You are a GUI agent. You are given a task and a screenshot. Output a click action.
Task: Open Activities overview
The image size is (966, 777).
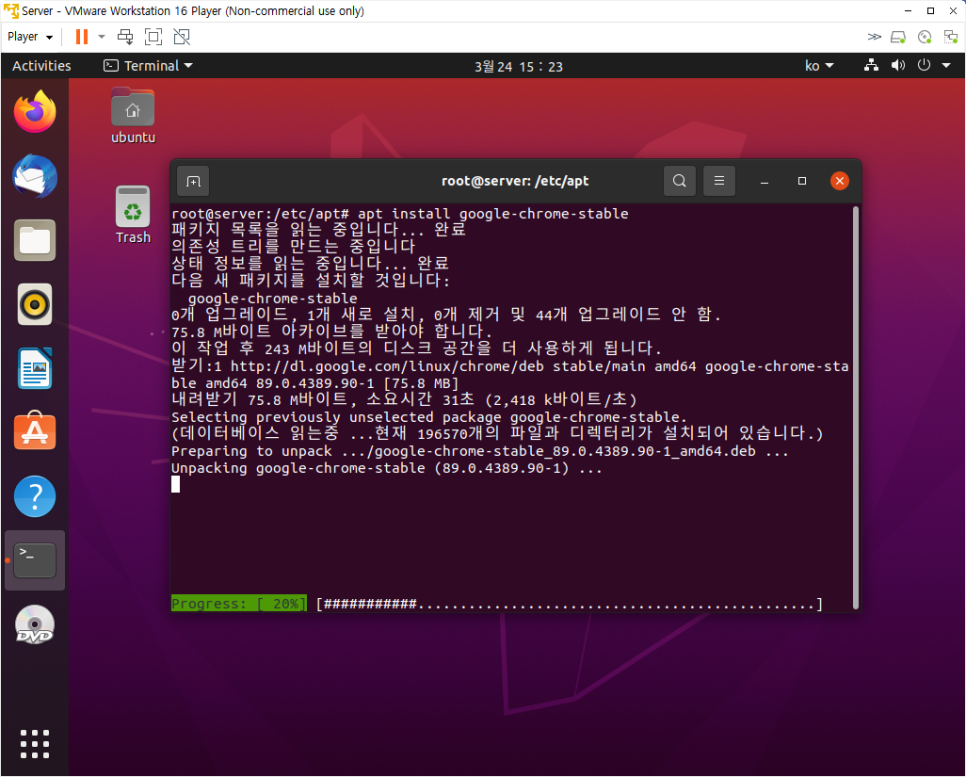[42, 65]
